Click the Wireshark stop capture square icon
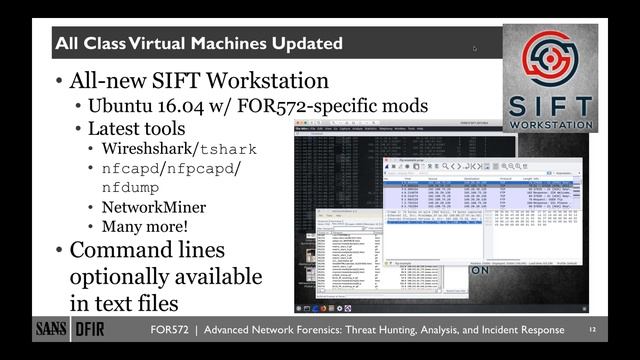640x360 pixels. 393,167
